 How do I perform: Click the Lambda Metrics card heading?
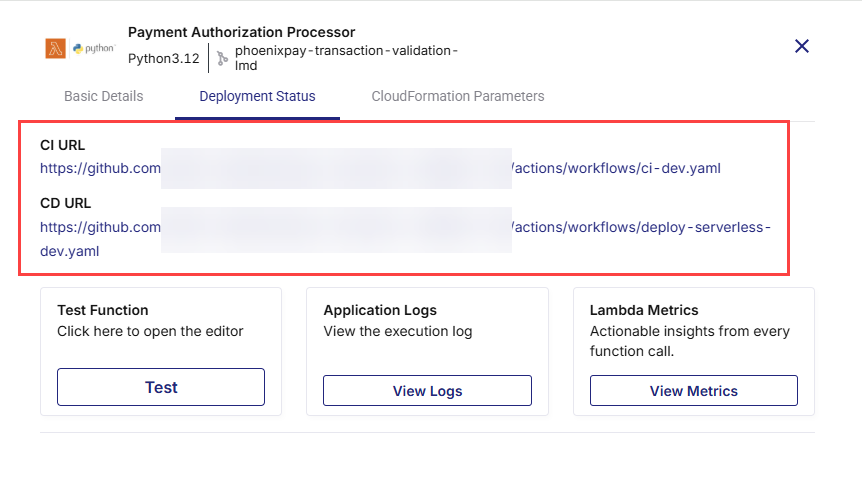[x=644, y=310]
